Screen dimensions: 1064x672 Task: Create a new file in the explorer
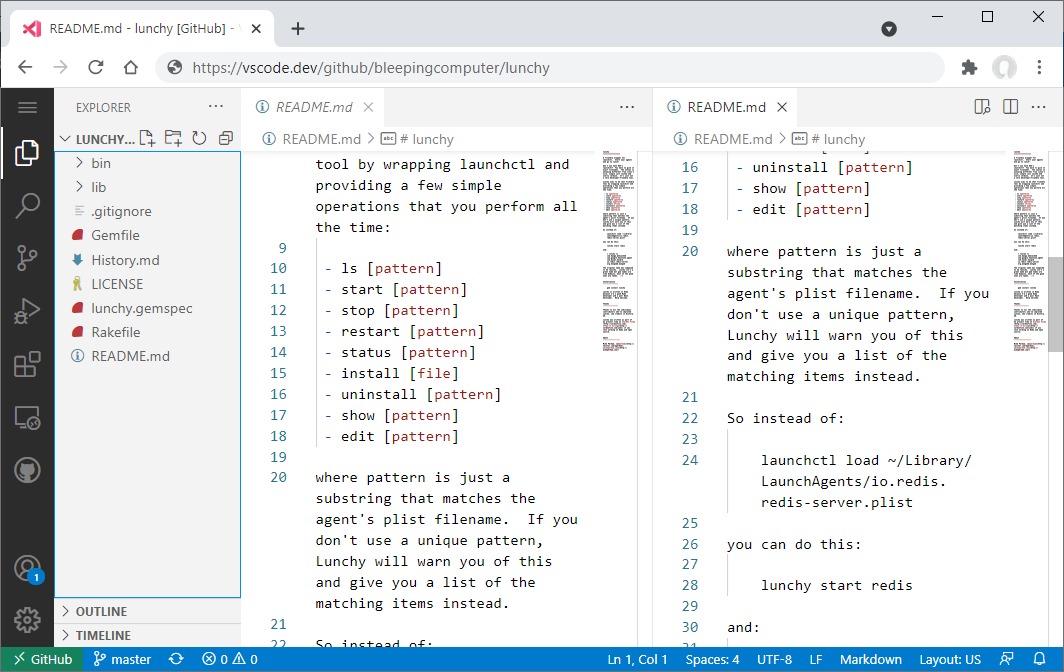[148, 138]
